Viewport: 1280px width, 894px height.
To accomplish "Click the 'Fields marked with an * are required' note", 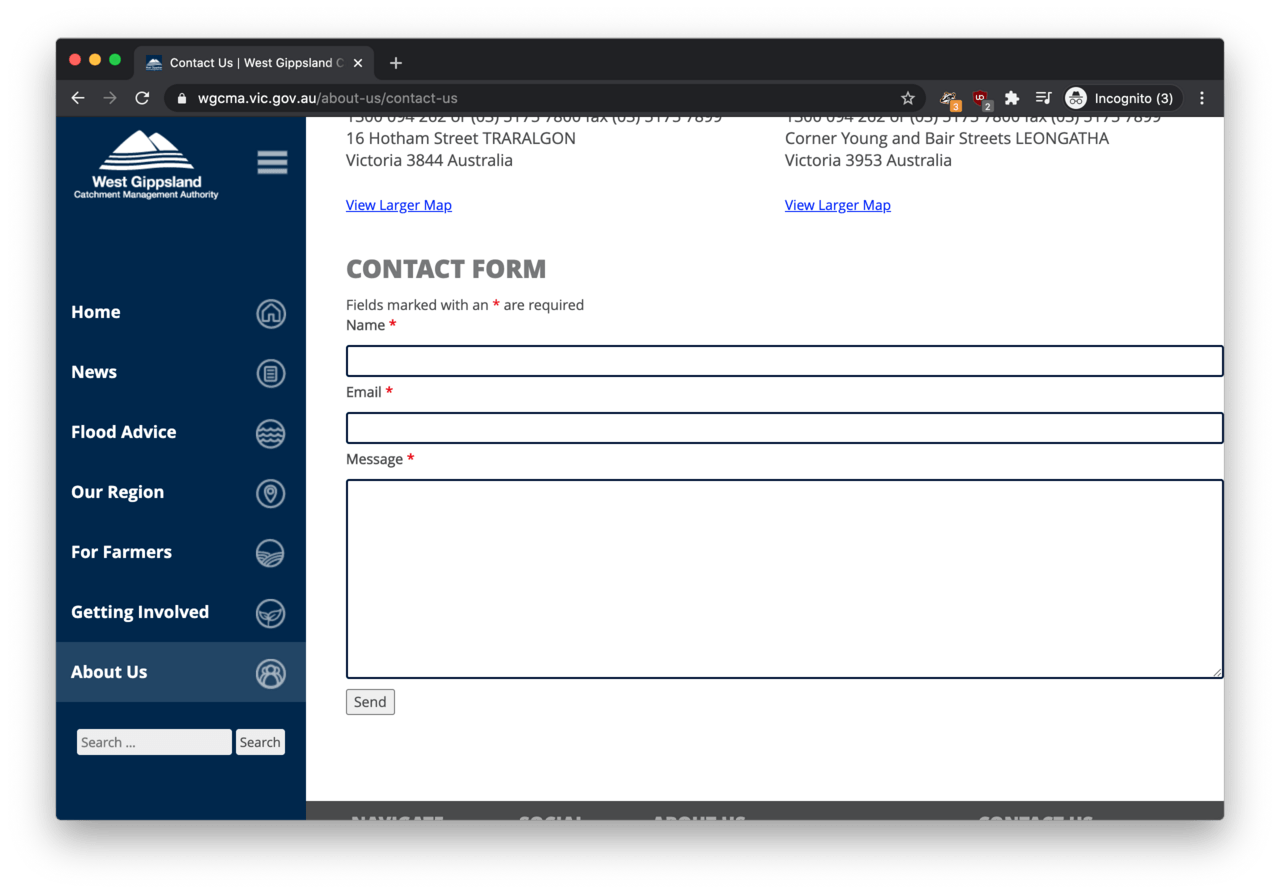I will point(465,305).
